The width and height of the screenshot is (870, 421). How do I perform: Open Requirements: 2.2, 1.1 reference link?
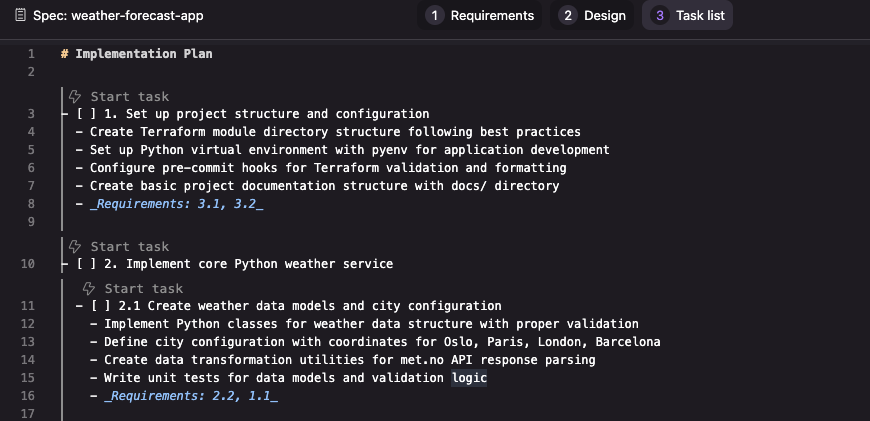tap(191, 395)
